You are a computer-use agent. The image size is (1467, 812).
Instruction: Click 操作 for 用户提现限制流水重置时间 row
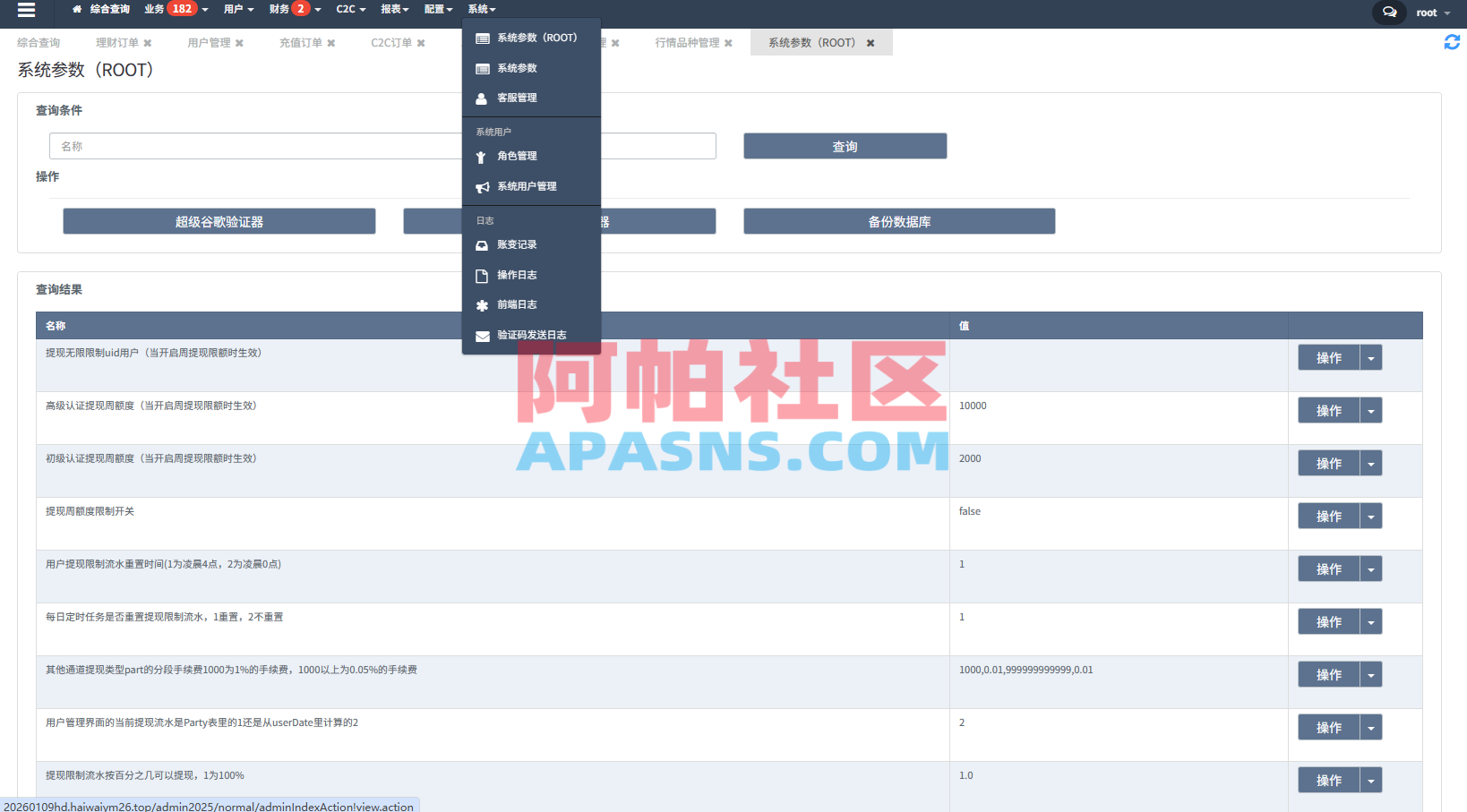click(1329, 568)
